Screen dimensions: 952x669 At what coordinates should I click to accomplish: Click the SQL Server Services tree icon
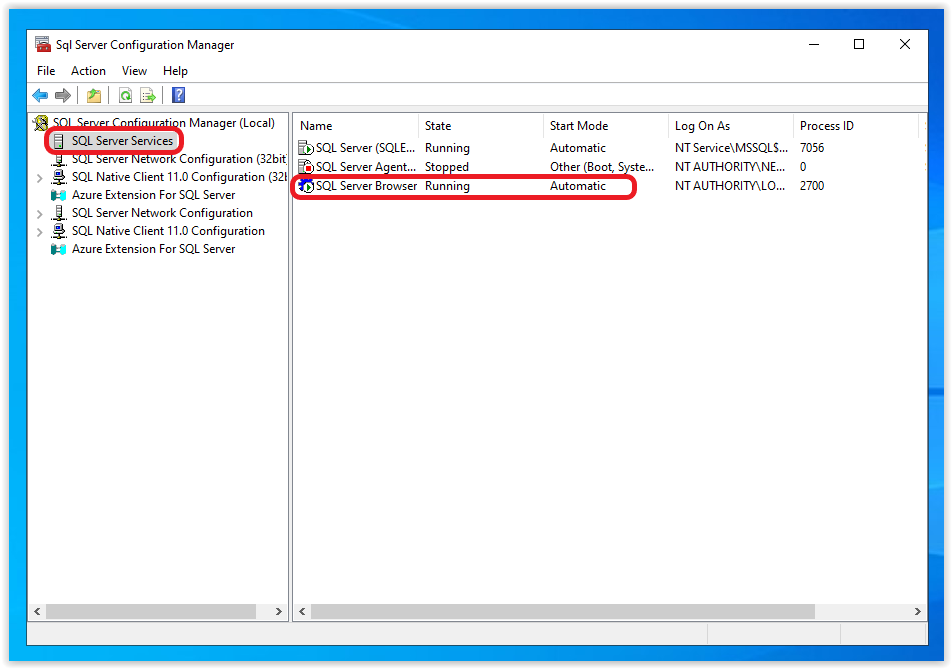coord(58,141)
